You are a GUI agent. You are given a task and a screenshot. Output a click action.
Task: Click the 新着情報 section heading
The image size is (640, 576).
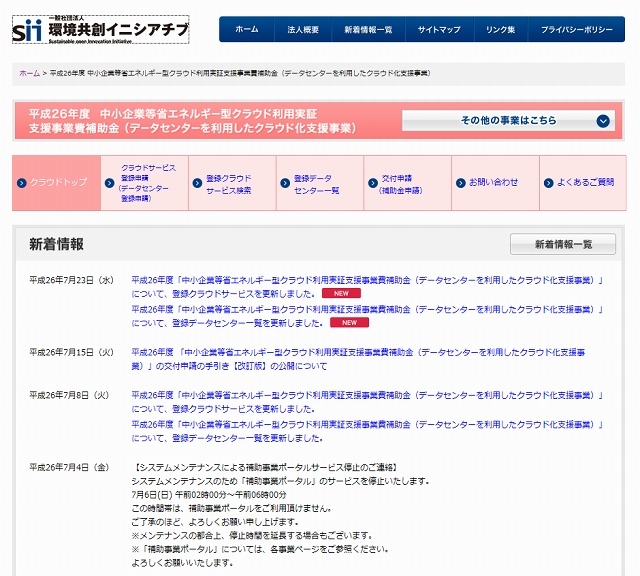coord(56,244)
